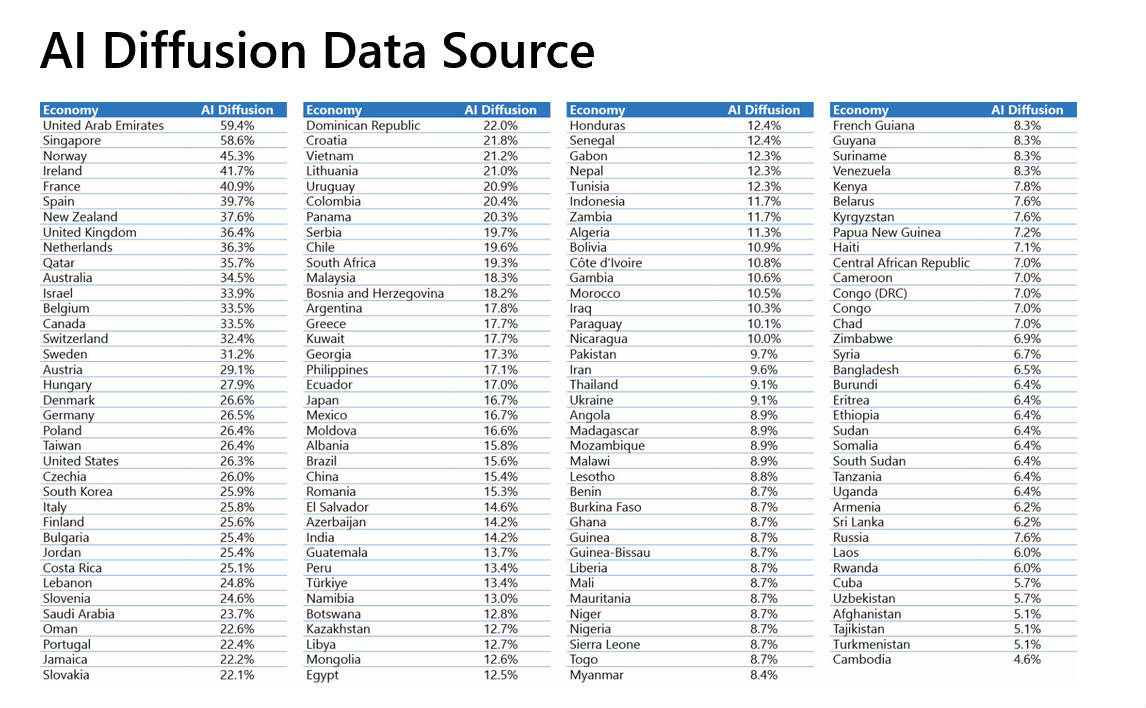1146x708 pixels.
Task: Select the Papua New Guinea entry
Action: (886, 233)
